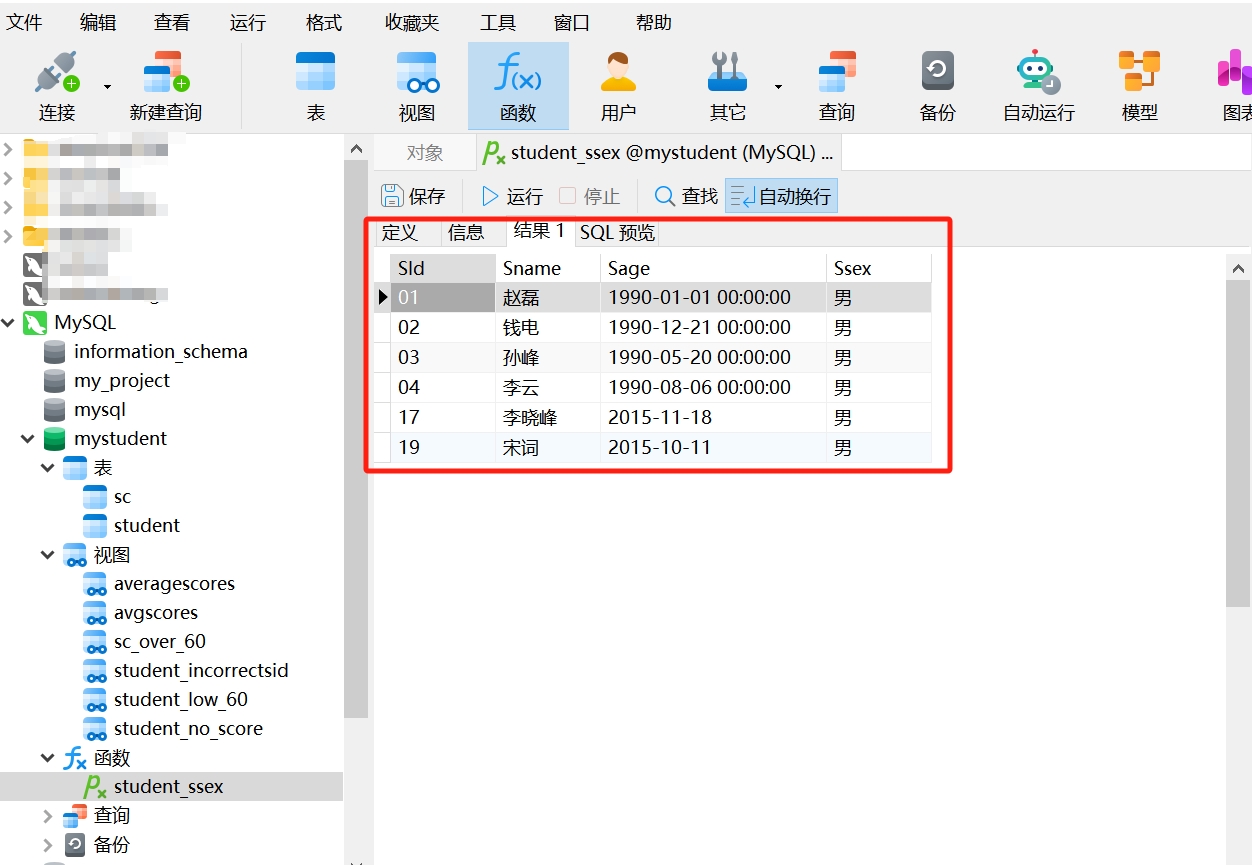Image resolution: width=1252 pixels, height=865 pixels.
Task: Open the dropdown arrow next to 其它
Action: pyautogui.click(x=778, y=87)
